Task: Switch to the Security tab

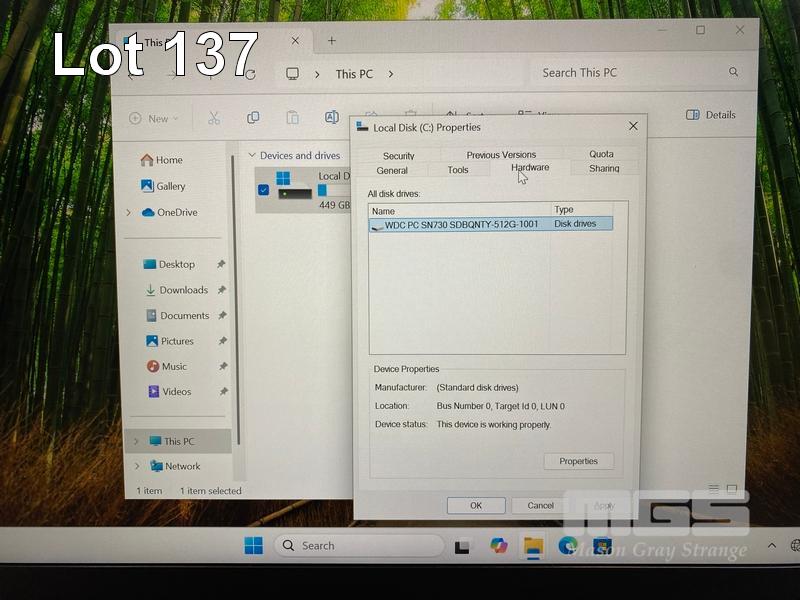Action: pyautogui.click(x=398, y=156)
